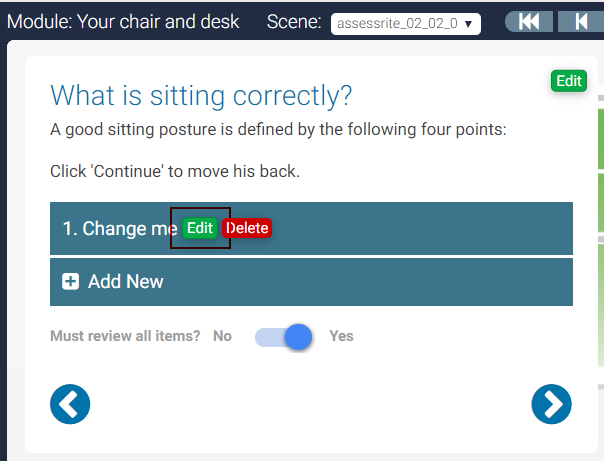Click the 'Module: Your chair and desk' title
Screen dimensions: 604x461
[x=123, y=21]
